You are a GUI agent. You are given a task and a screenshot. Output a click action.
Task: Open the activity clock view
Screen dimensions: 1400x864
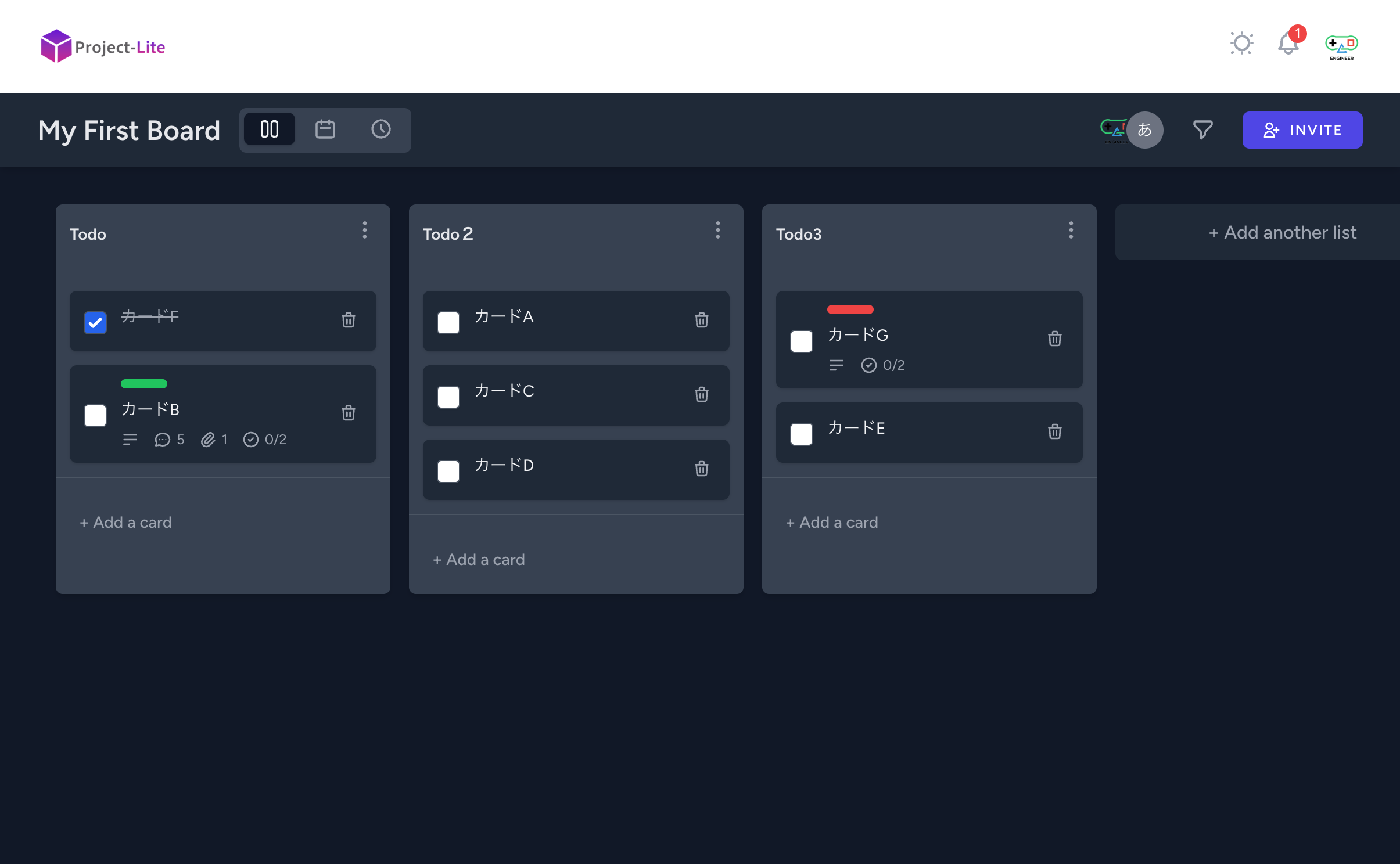click(380, 129)
